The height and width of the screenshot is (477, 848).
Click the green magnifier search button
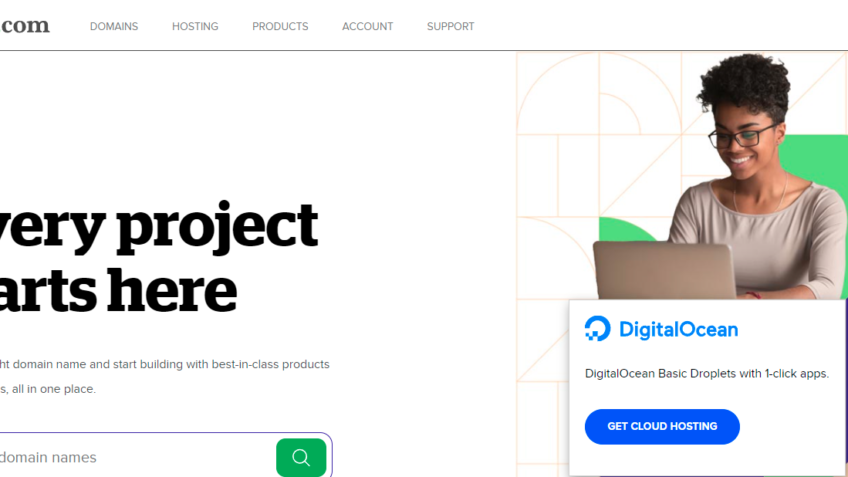pyautogui.click(x=301, y=457)
